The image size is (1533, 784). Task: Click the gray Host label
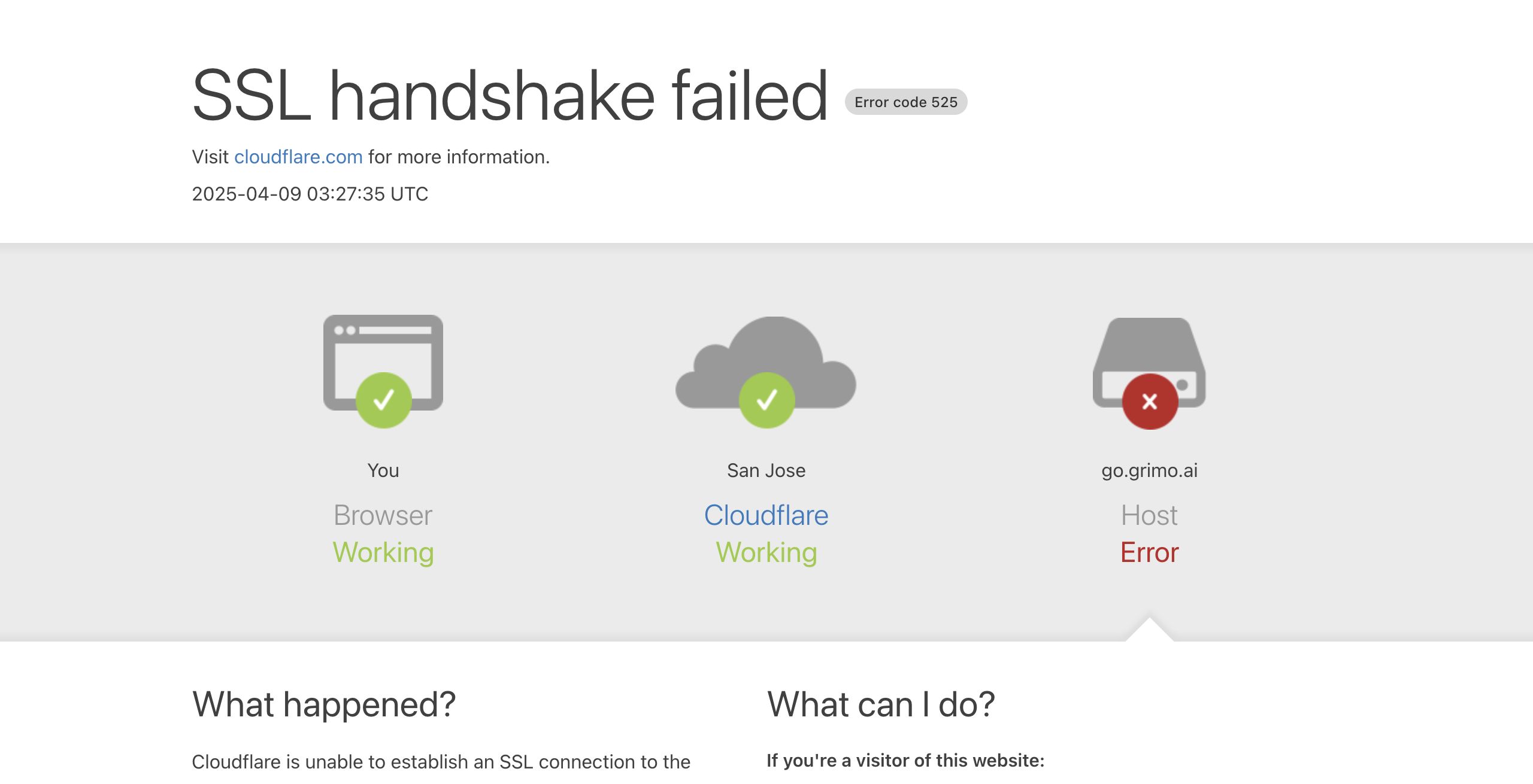(1149, 515)
